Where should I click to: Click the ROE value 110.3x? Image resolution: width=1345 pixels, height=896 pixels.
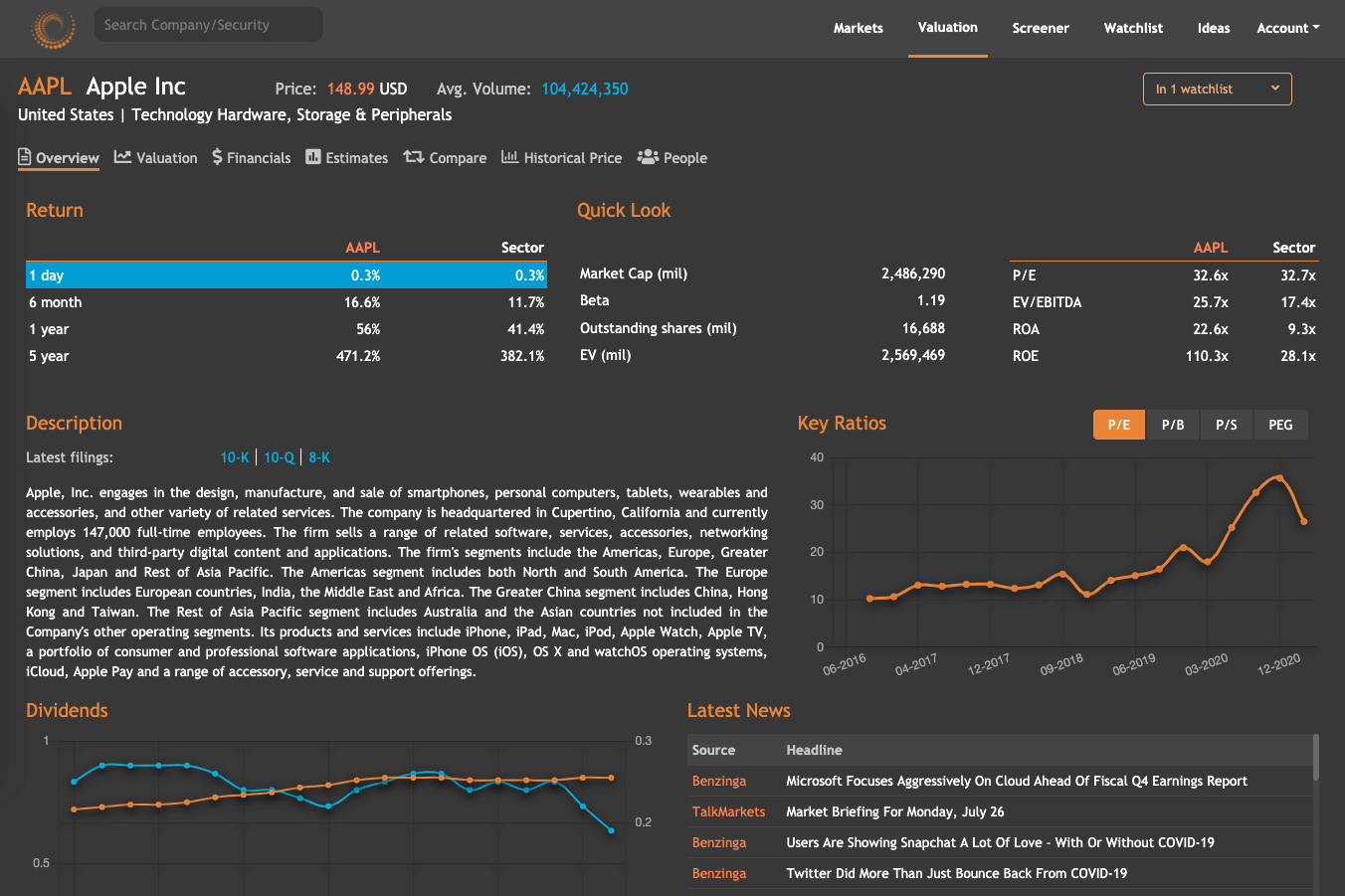tap(1207, 356)
